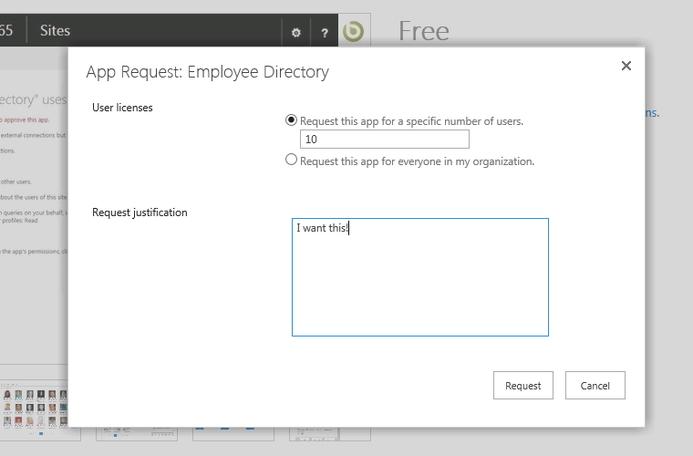Screen dimensions: 693x456
Task: Submit with the Request button
Action: (x=523, y=385)
